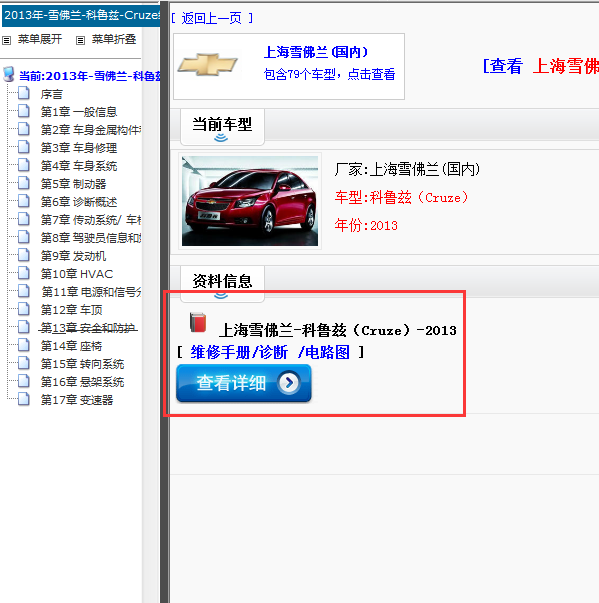Open 第2章 车身金属构件 chapter
599x603 pixels.
click(91, 130)
